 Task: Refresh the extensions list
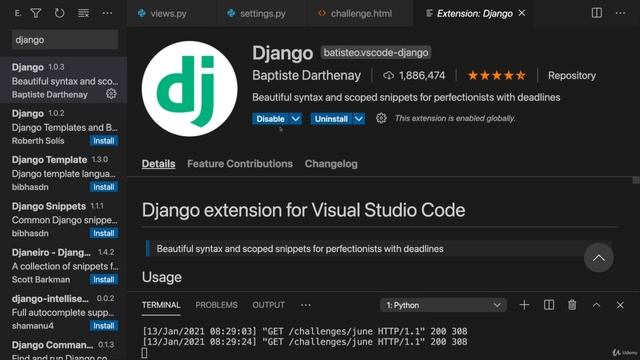pos(60,13)
